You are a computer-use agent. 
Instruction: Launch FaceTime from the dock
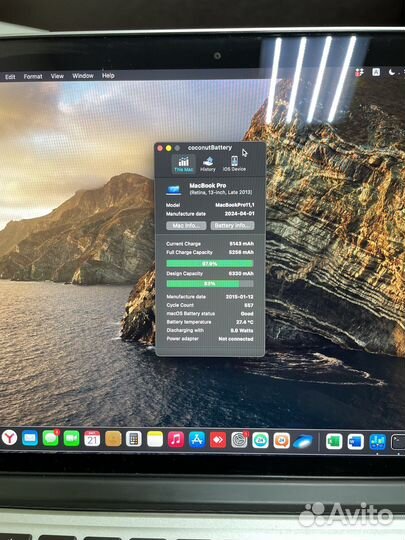click(71, 438)
